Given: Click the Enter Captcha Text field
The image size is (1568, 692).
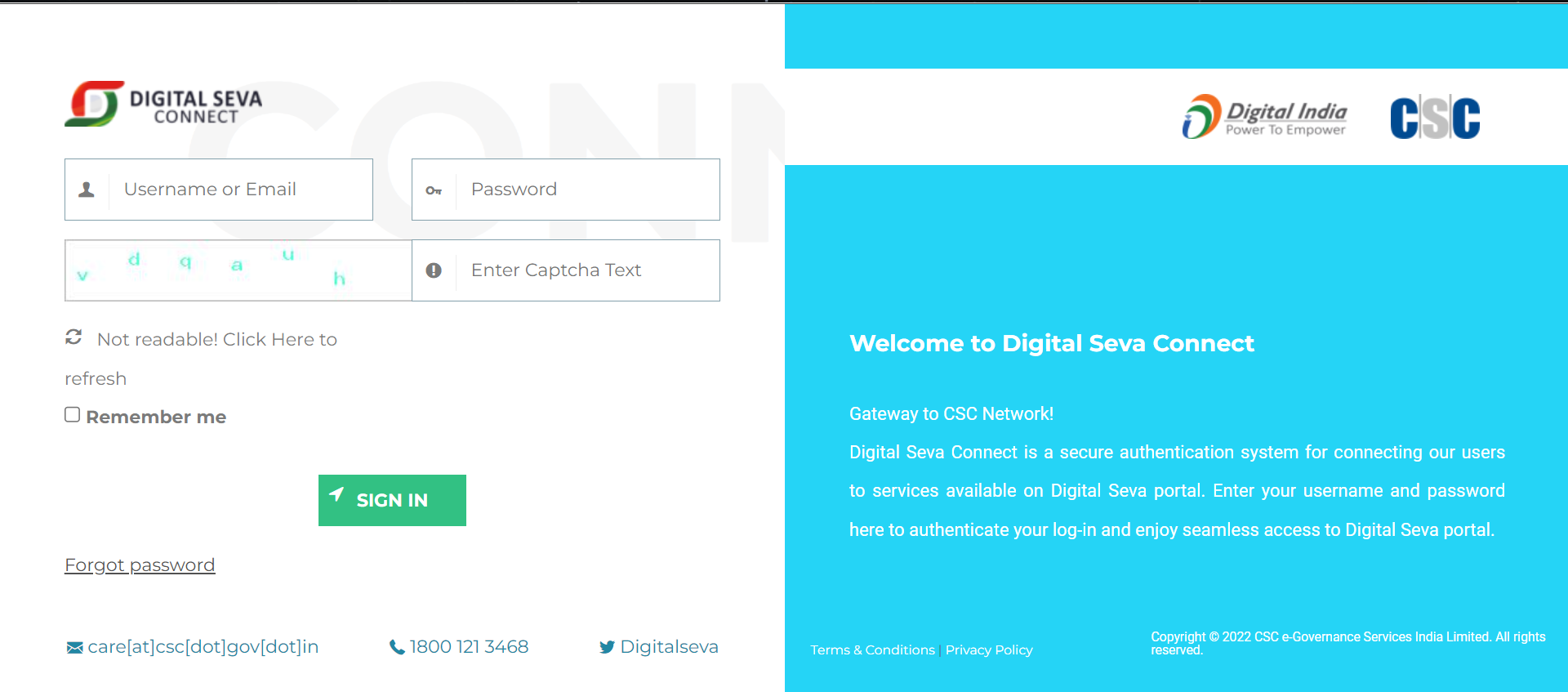Looking at the screenshot, I should pos(586,270).
